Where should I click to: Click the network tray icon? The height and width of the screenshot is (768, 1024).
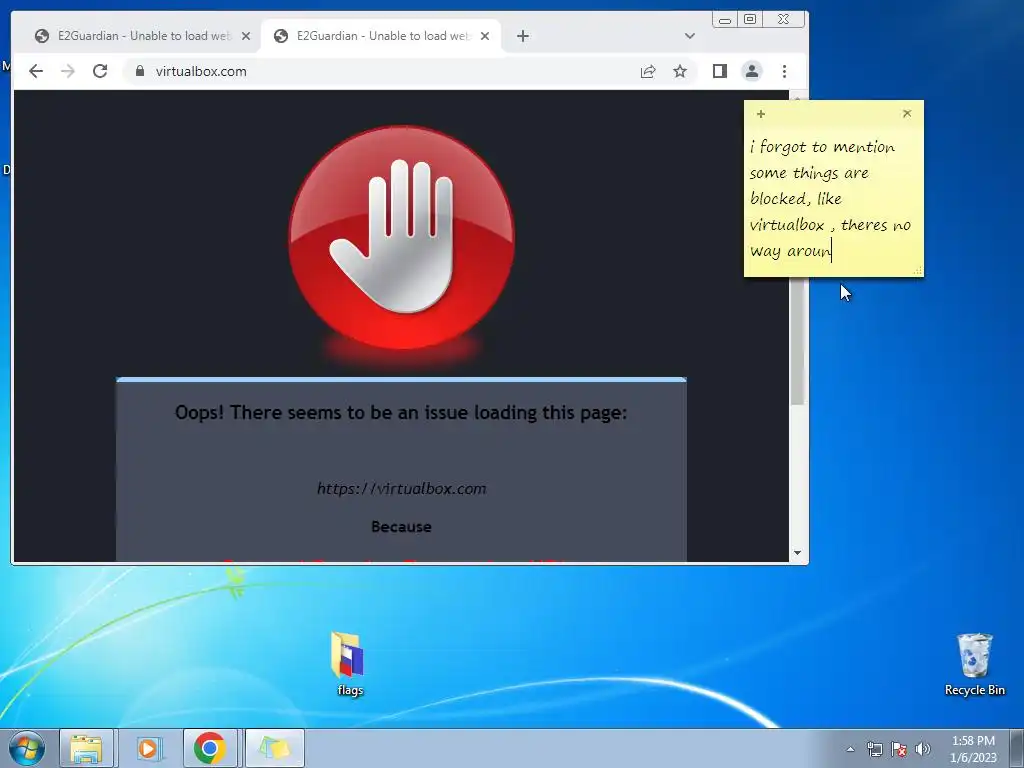(x=874, y=749)
